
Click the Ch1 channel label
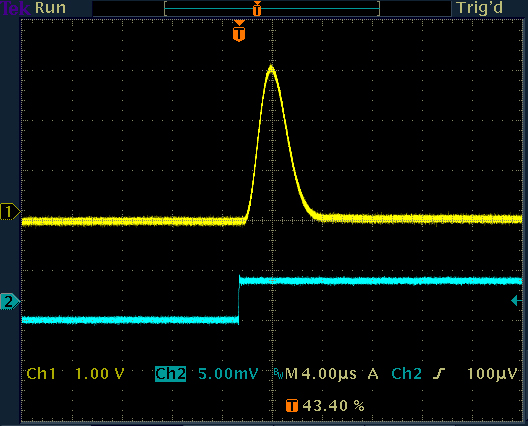(41, 374)
